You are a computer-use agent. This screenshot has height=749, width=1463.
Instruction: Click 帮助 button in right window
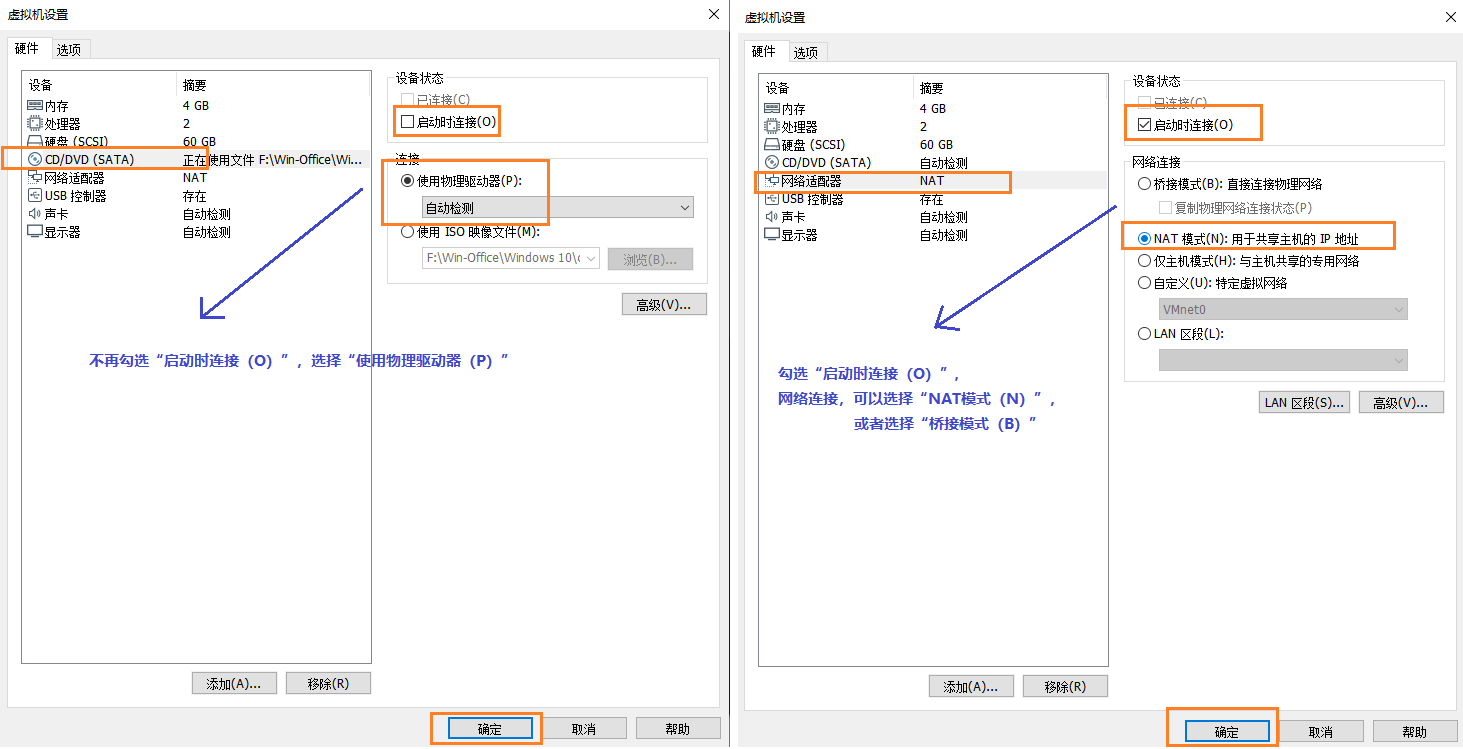pyautogui.click(x=1415, y=732)
